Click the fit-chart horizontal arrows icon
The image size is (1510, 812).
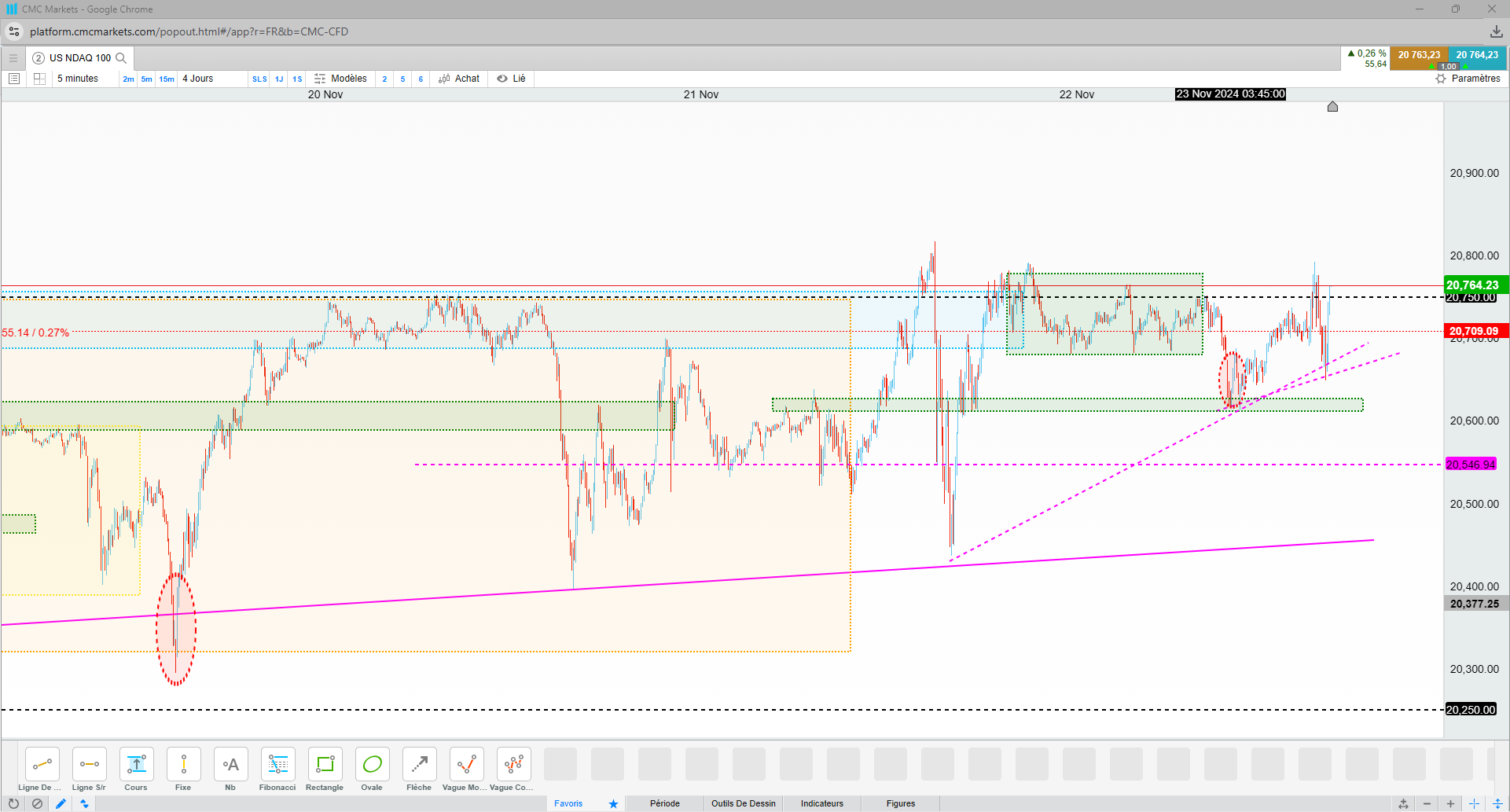[1403, 803]
